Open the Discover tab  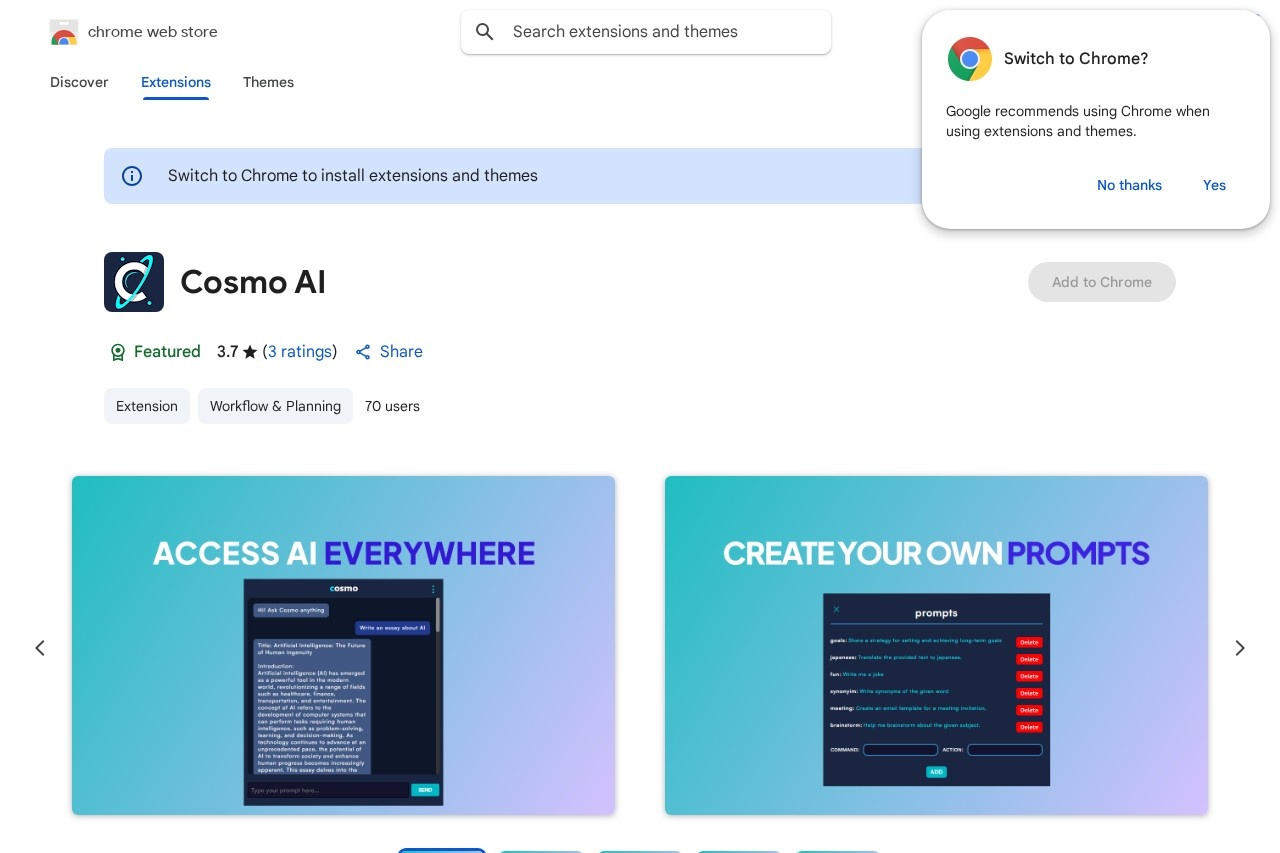79,82
